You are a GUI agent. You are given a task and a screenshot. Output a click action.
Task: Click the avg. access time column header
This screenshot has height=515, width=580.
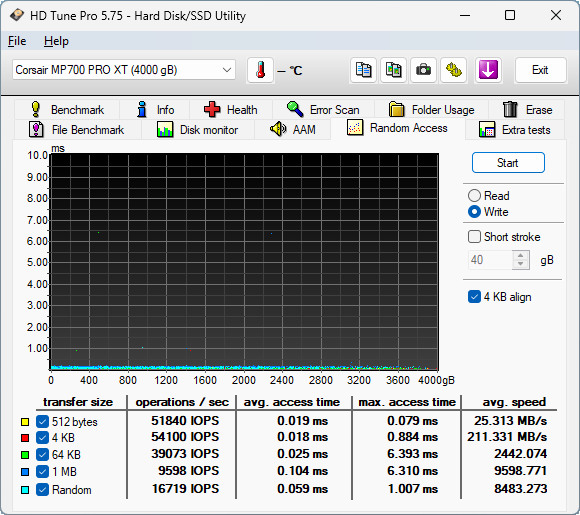pyautogui.click(x=291, y=402)
